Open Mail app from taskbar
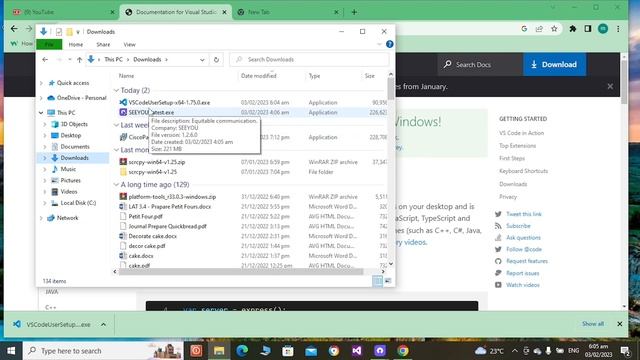Viewport: 640px width, 360px height. coord(311,351)
